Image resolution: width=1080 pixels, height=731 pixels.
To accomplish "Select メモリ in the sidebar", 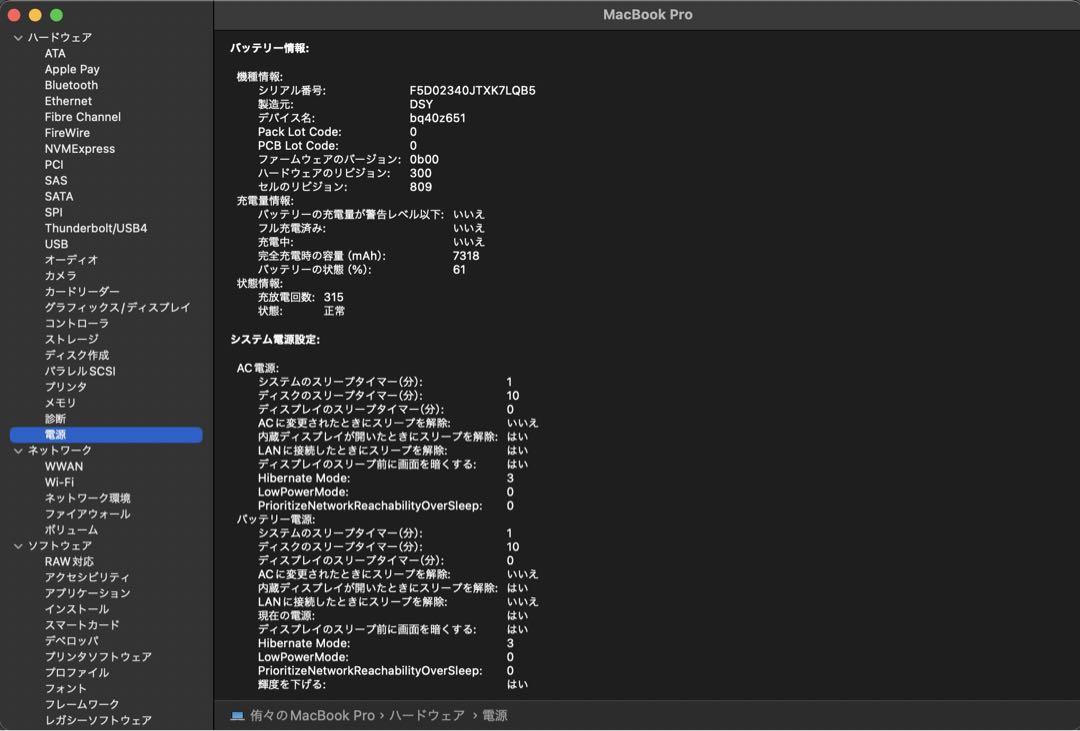I will tap(61, 402).
